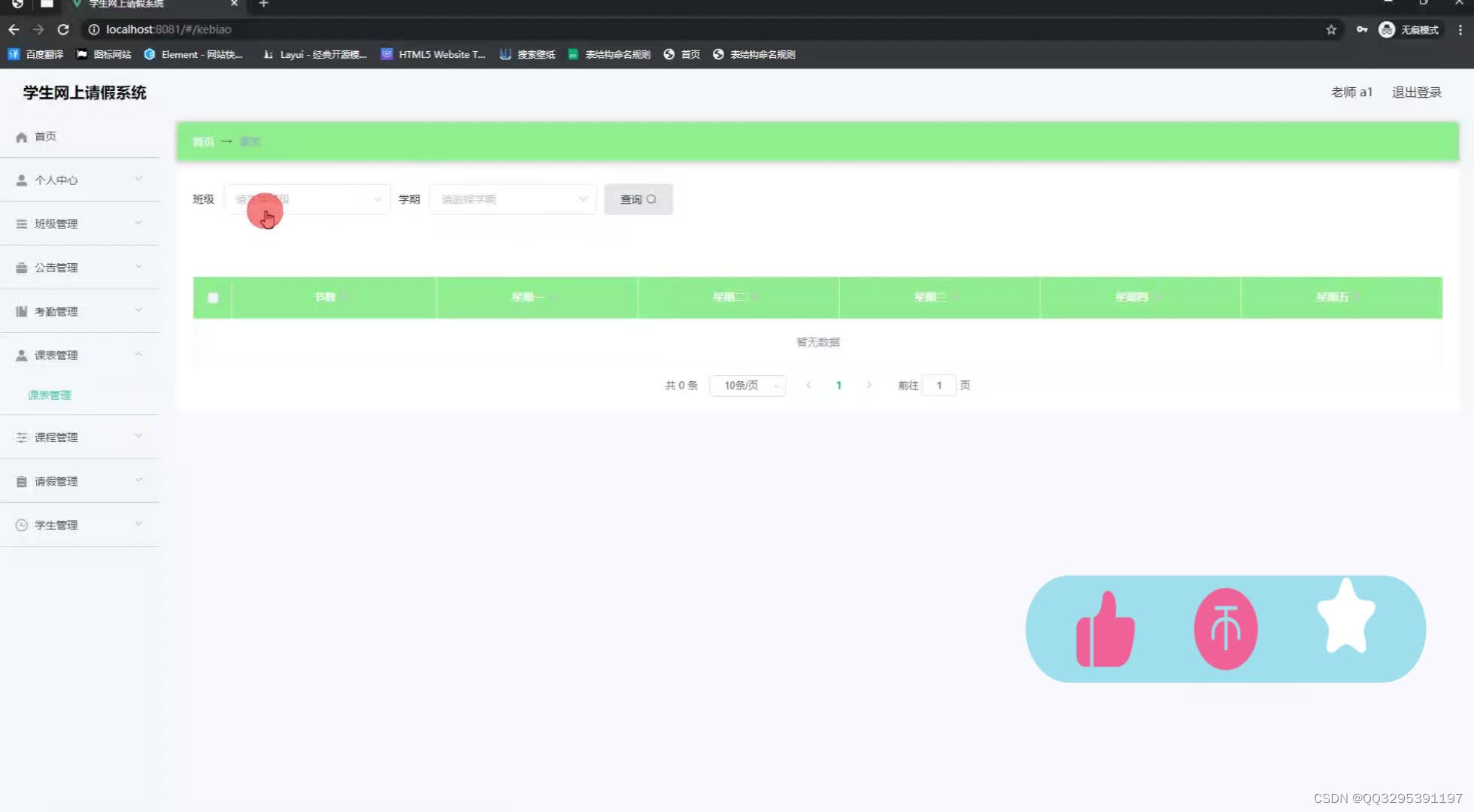Click the 查询 search button

click(x=638, y=199)
